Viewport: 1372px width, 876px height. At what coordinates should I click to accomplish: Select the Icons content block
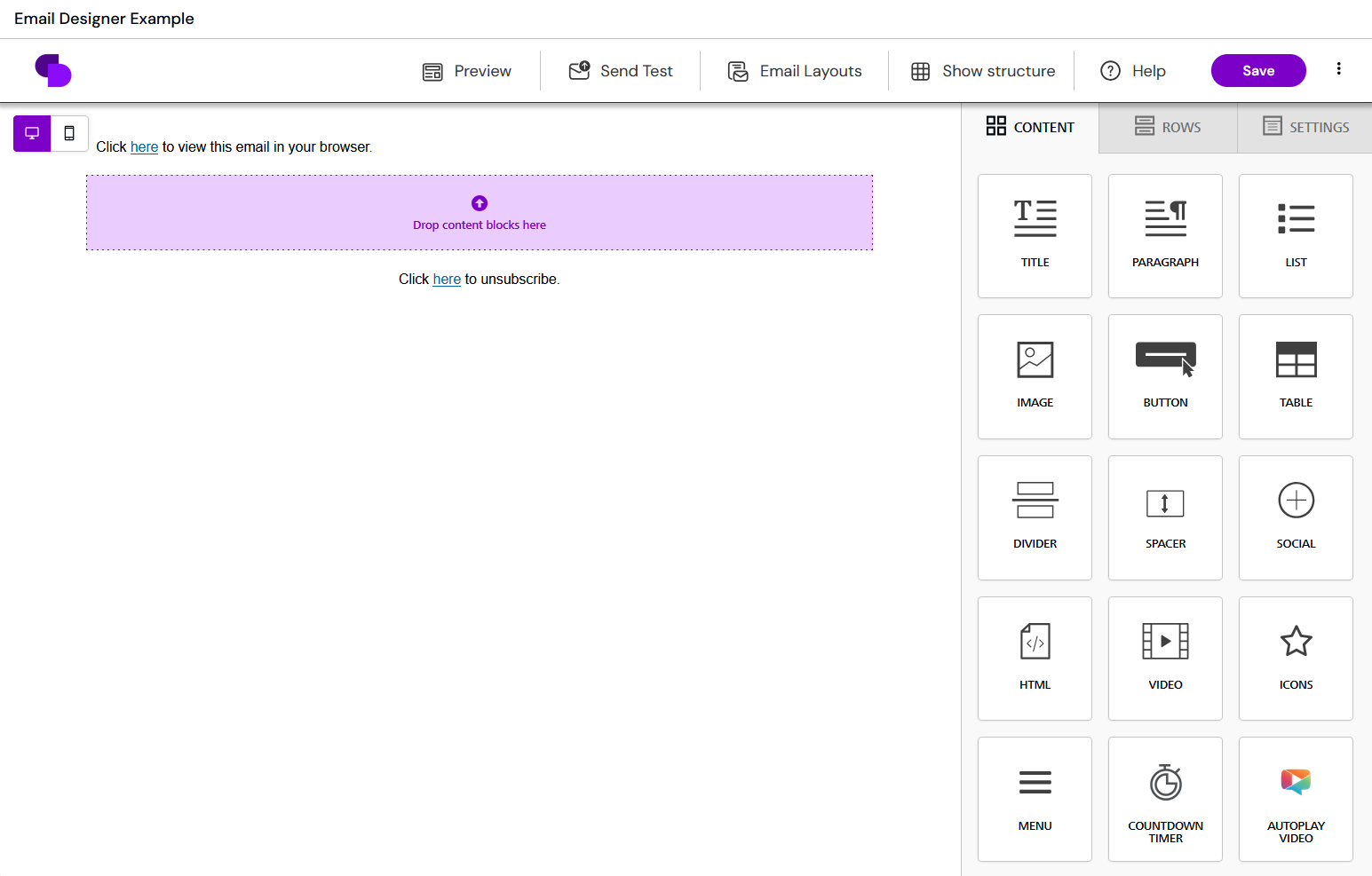tap(1296, 659)
